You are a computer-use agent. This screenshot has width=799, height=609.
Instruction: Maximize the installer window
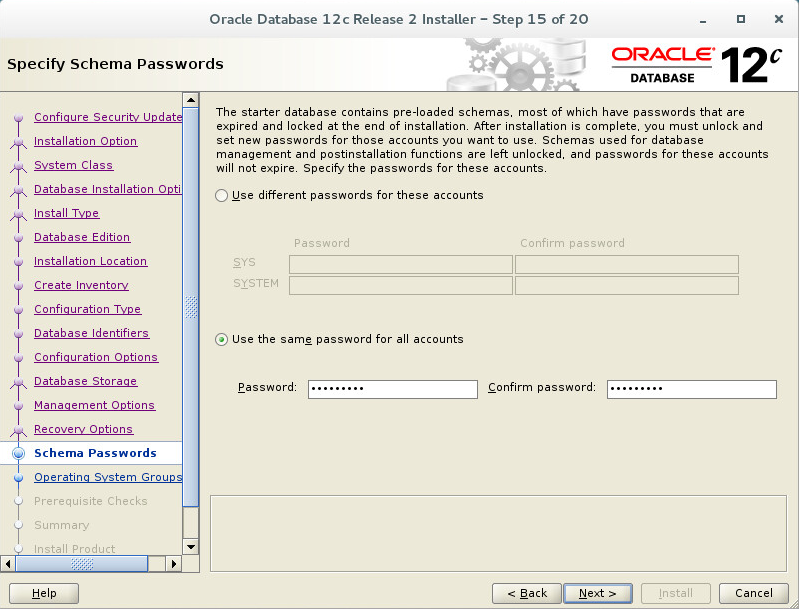click(x=741, y=19)
